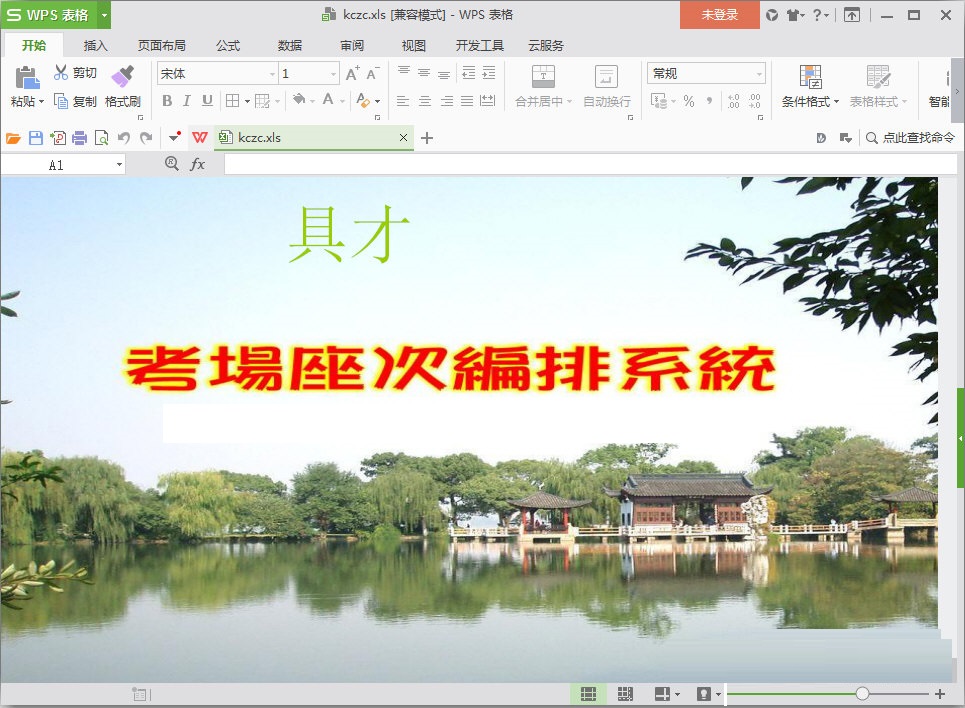Screen dimensions: 965x708
Task: Open the 开发工具 ribbon tab
Action: click(x=479, y=45)
